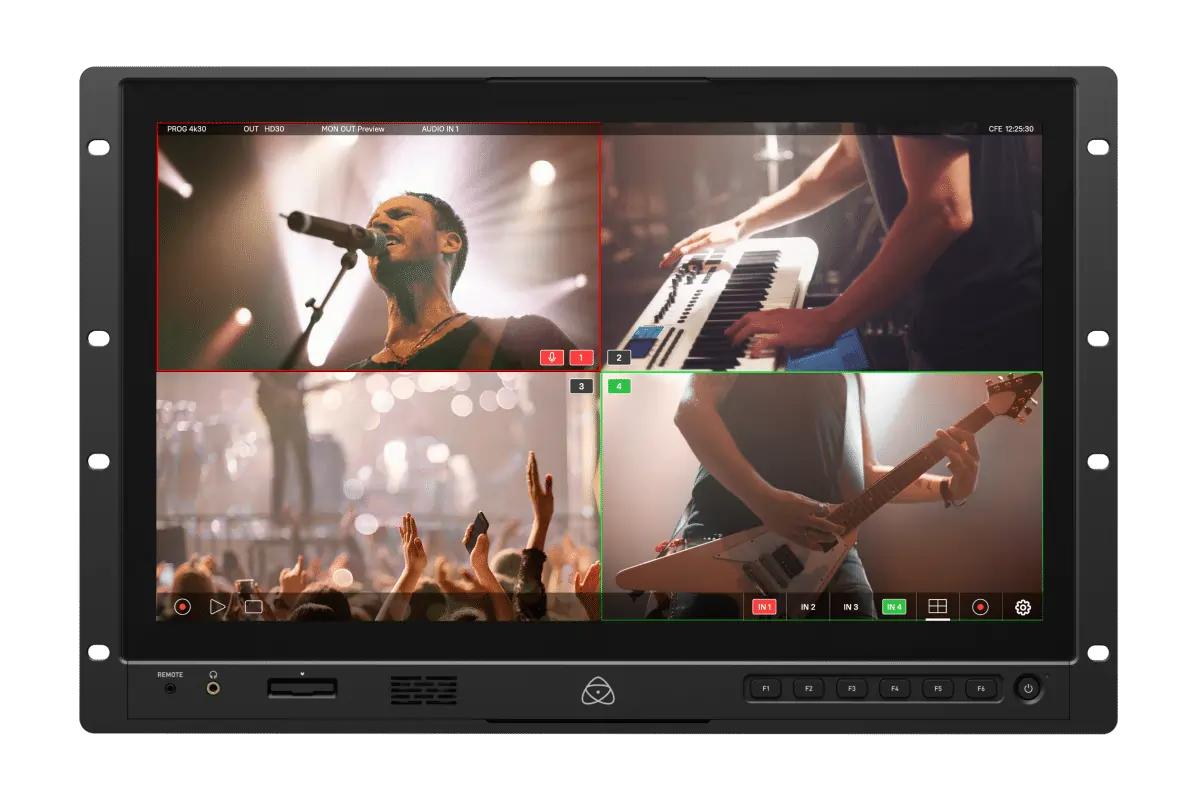1200x800 pixels.
Task: Open the AUDIO IN 1 menu
Action: 440,129
